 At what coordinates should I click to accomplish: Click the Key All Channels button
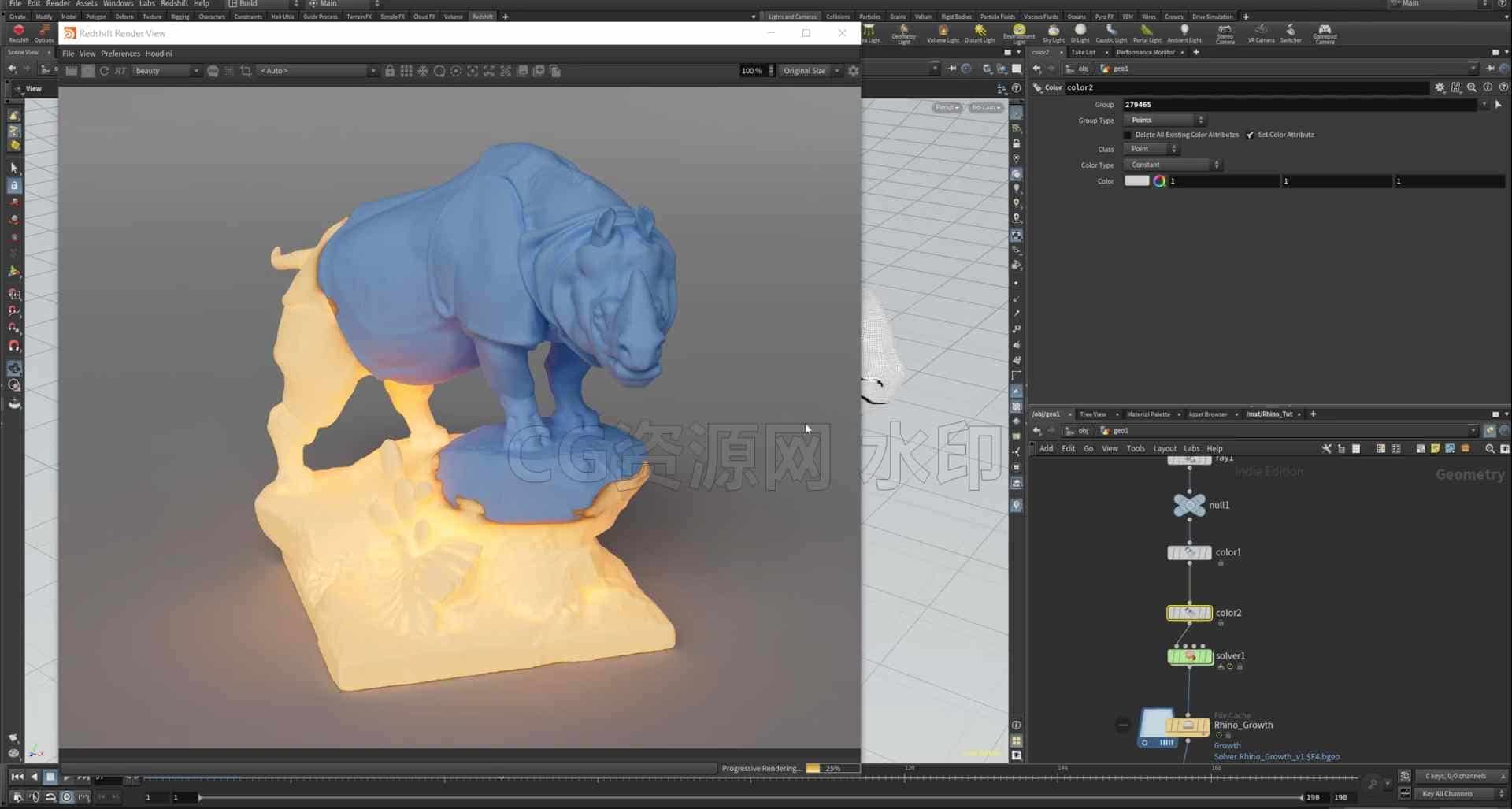(1459, 794)
